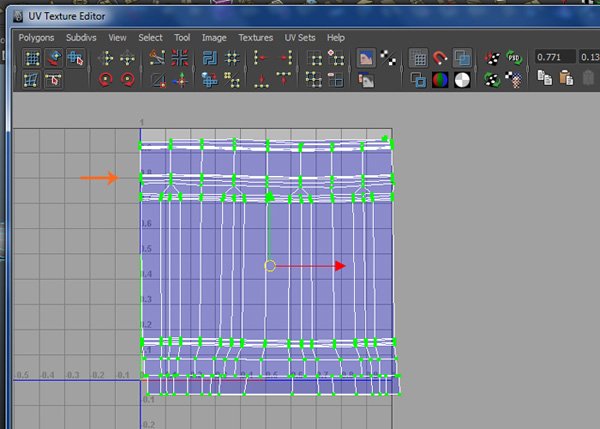Click the green V-axis manipulator handle
The height and width of the screenshot is (429, 600).
pos(270,197)
